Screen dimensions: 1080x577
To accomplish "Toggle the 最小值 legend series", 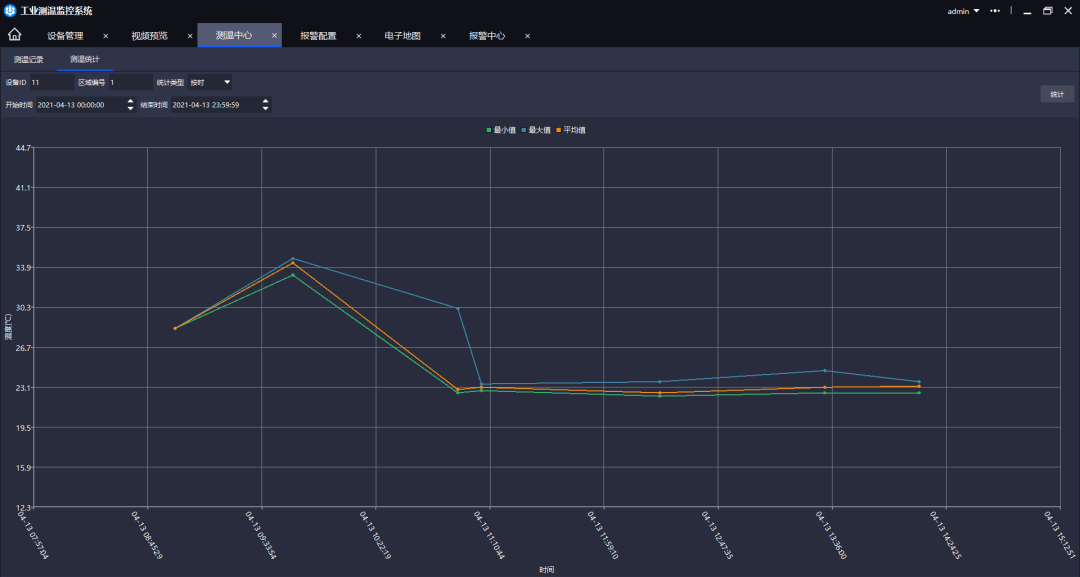I will click(x=501, y=130).
